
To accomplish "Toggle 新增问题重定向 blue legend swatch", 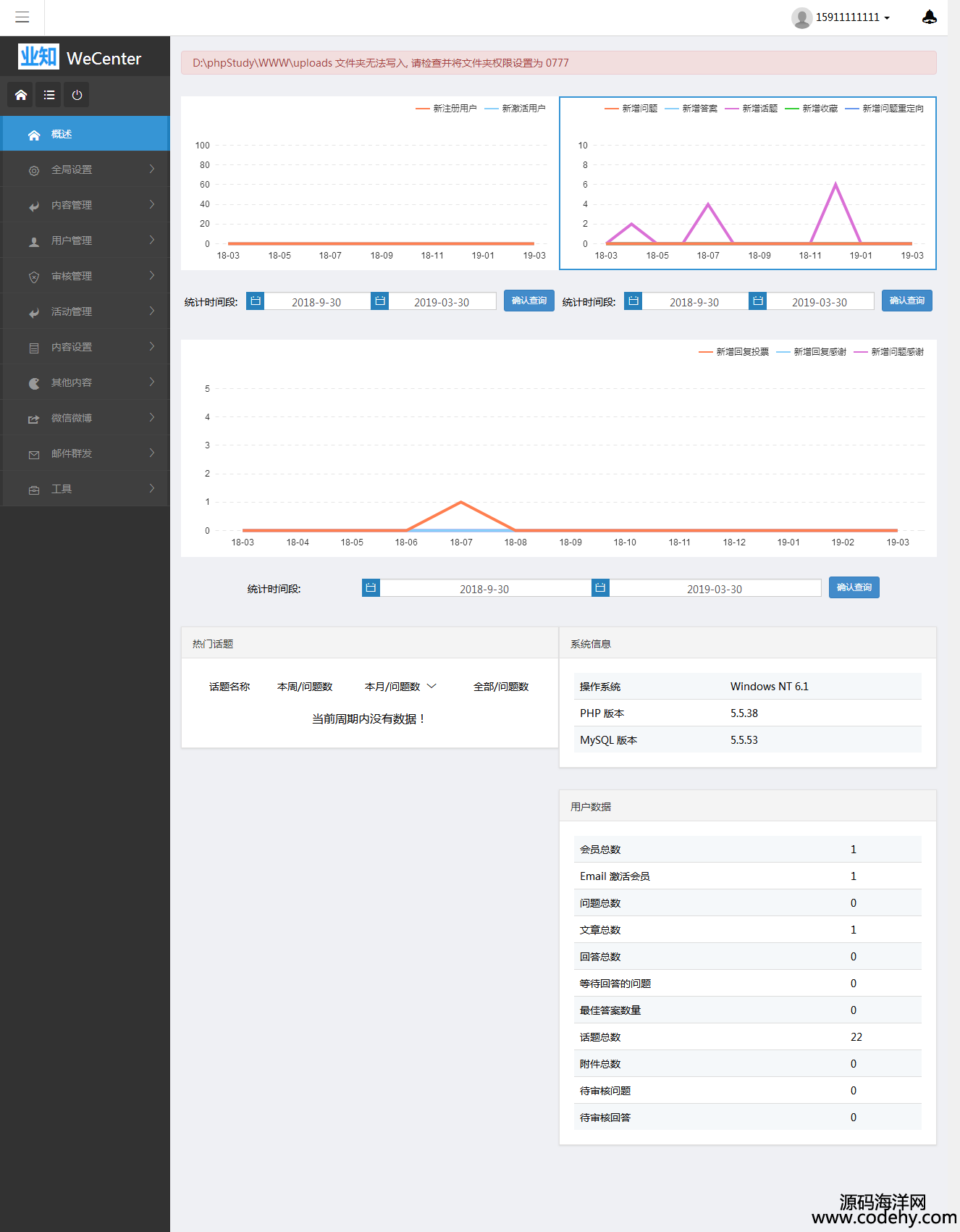I will point(851,109).
